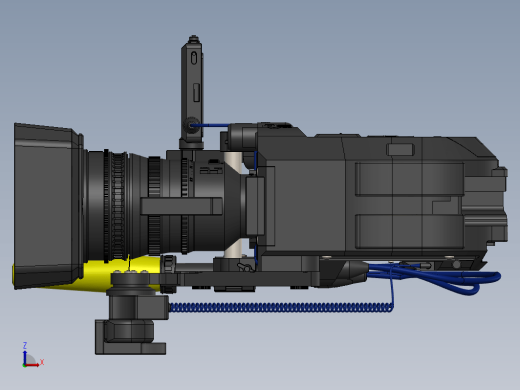Viewport: 520px width, 390px height.
Task: Click the blue coiled cable under the camera
Action: point(282,307)
